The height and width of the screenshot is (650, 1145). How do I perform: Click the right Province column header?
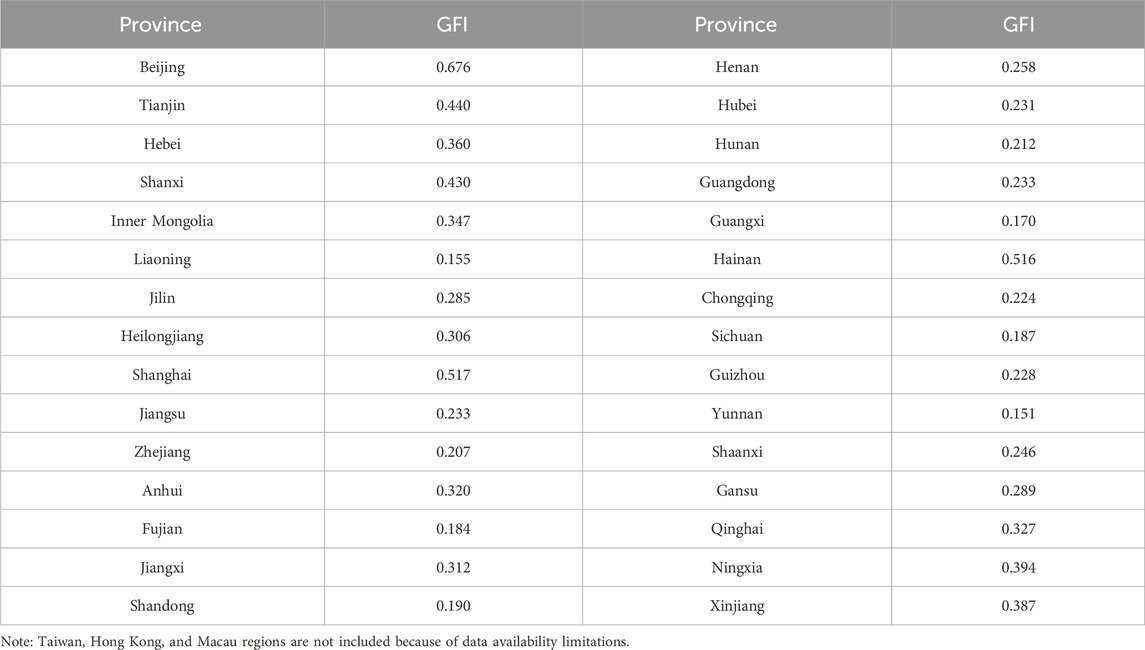click(737, 25)
